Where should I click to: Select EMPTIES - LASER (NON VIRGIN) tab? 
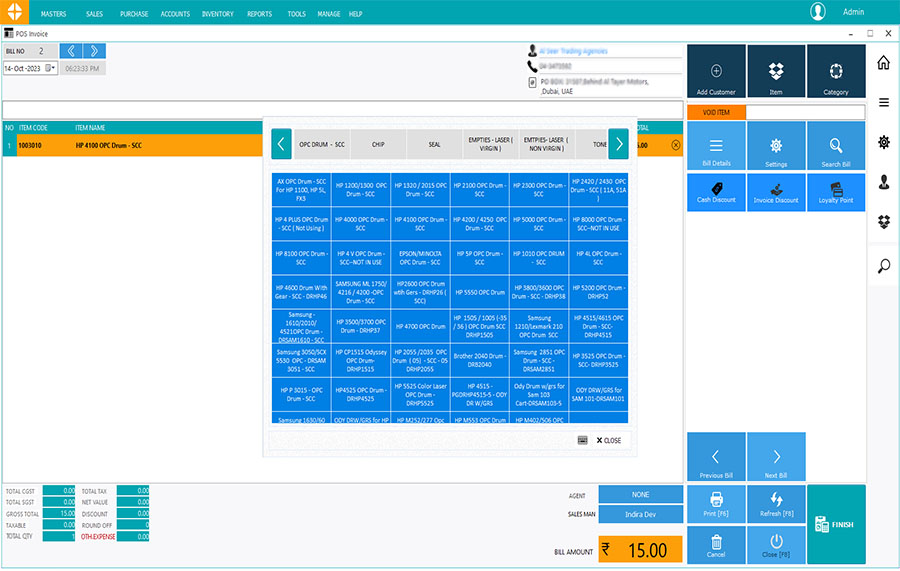pos(546,144)
